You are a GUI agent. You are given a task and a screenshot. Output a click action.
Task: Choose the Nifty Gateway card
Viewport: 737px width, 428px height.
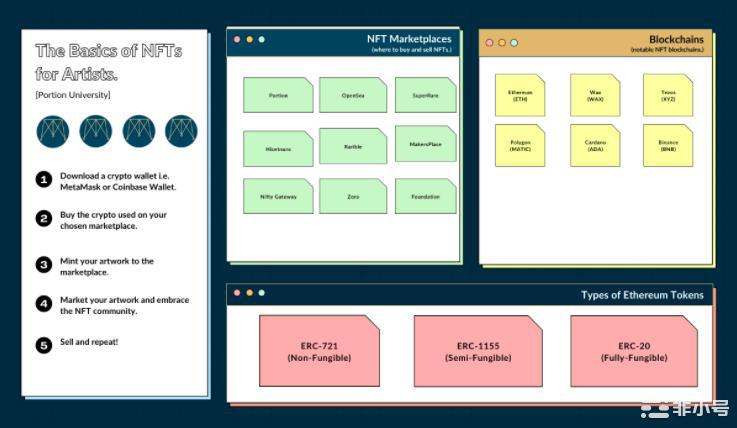(x=278, y=196)
